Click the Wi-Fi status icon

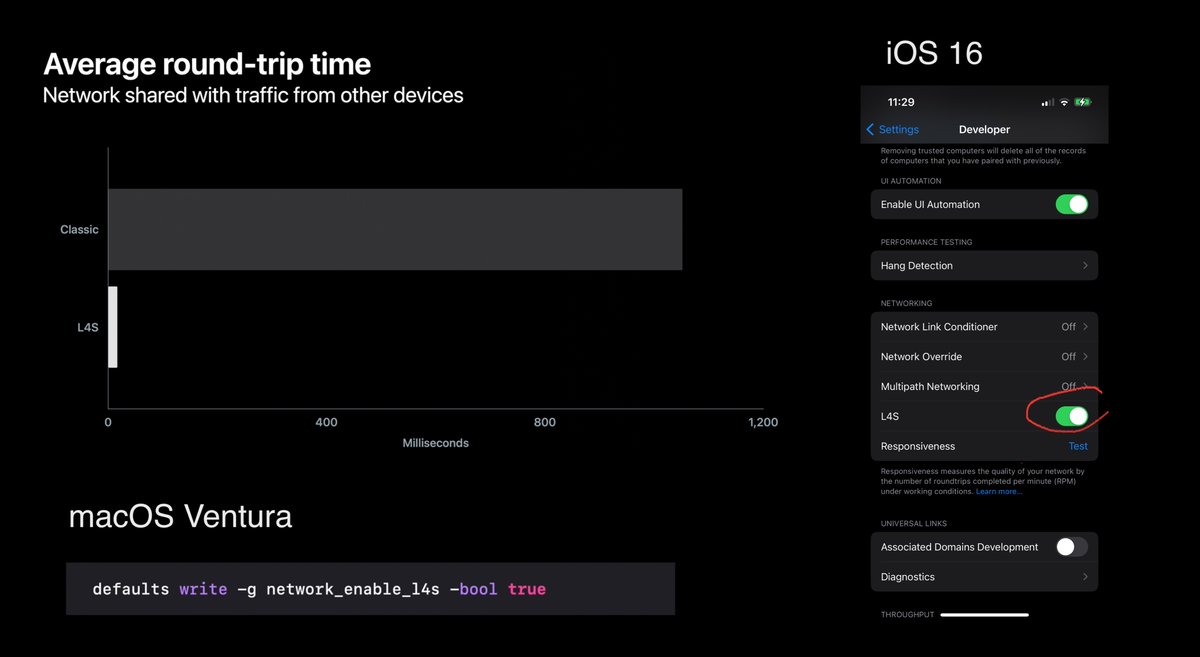point(1064,102)
